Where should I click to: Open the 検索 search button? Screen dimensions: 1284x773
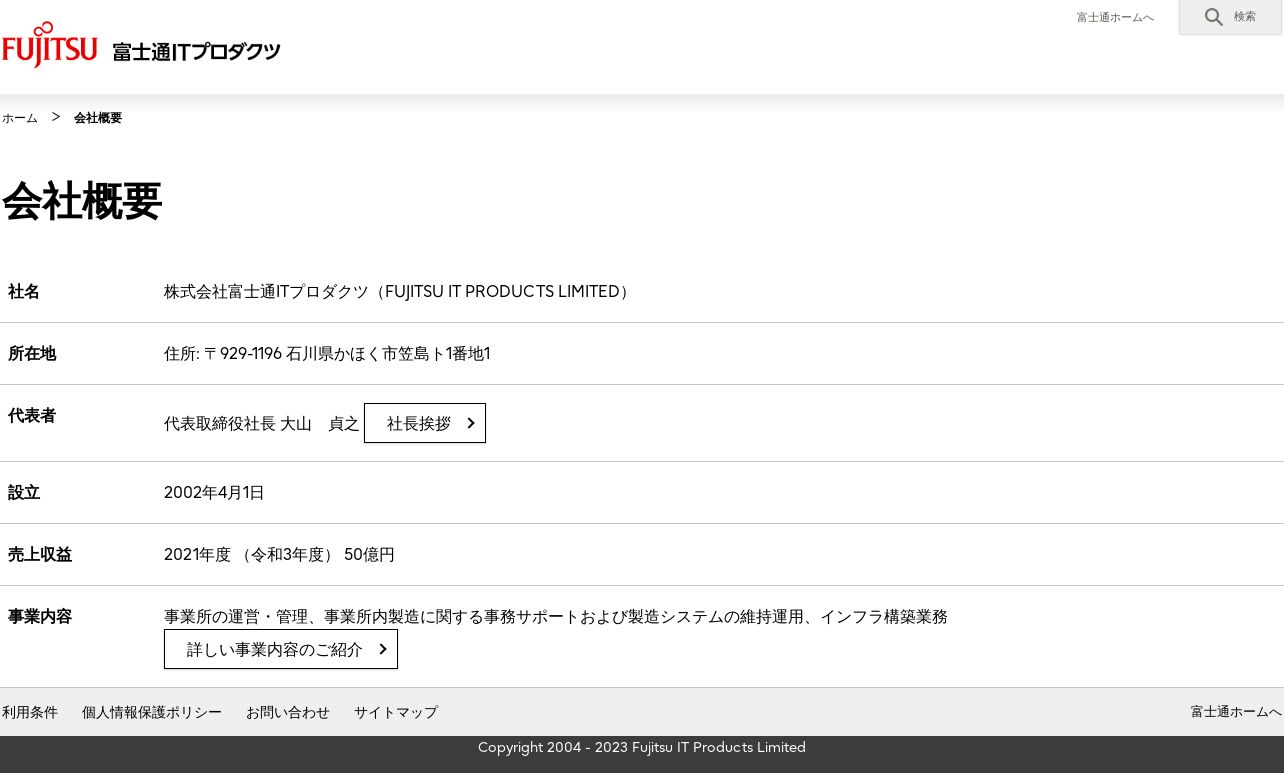pos(1230,17)
